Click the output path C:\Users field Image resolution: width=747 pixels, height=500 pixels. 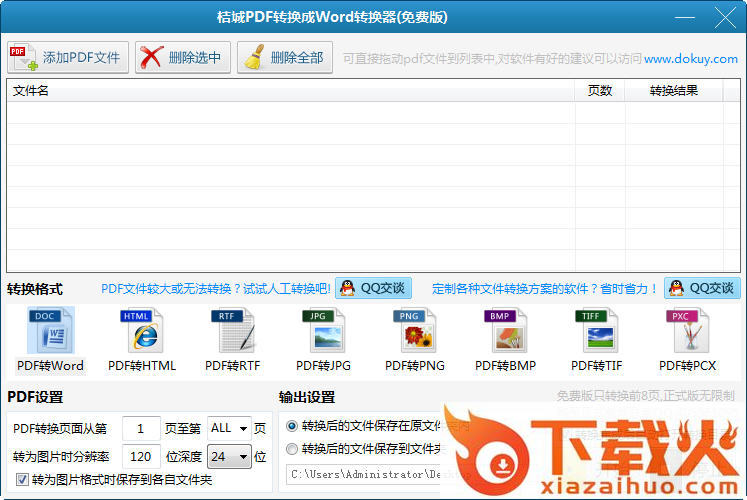(x=364, y=474)
